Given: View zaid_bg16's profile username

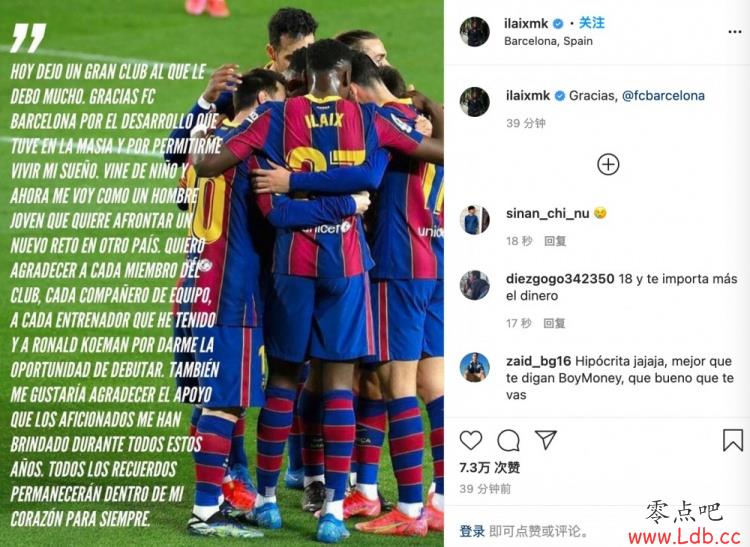Looking at the screenshot, I should (539, 361).
